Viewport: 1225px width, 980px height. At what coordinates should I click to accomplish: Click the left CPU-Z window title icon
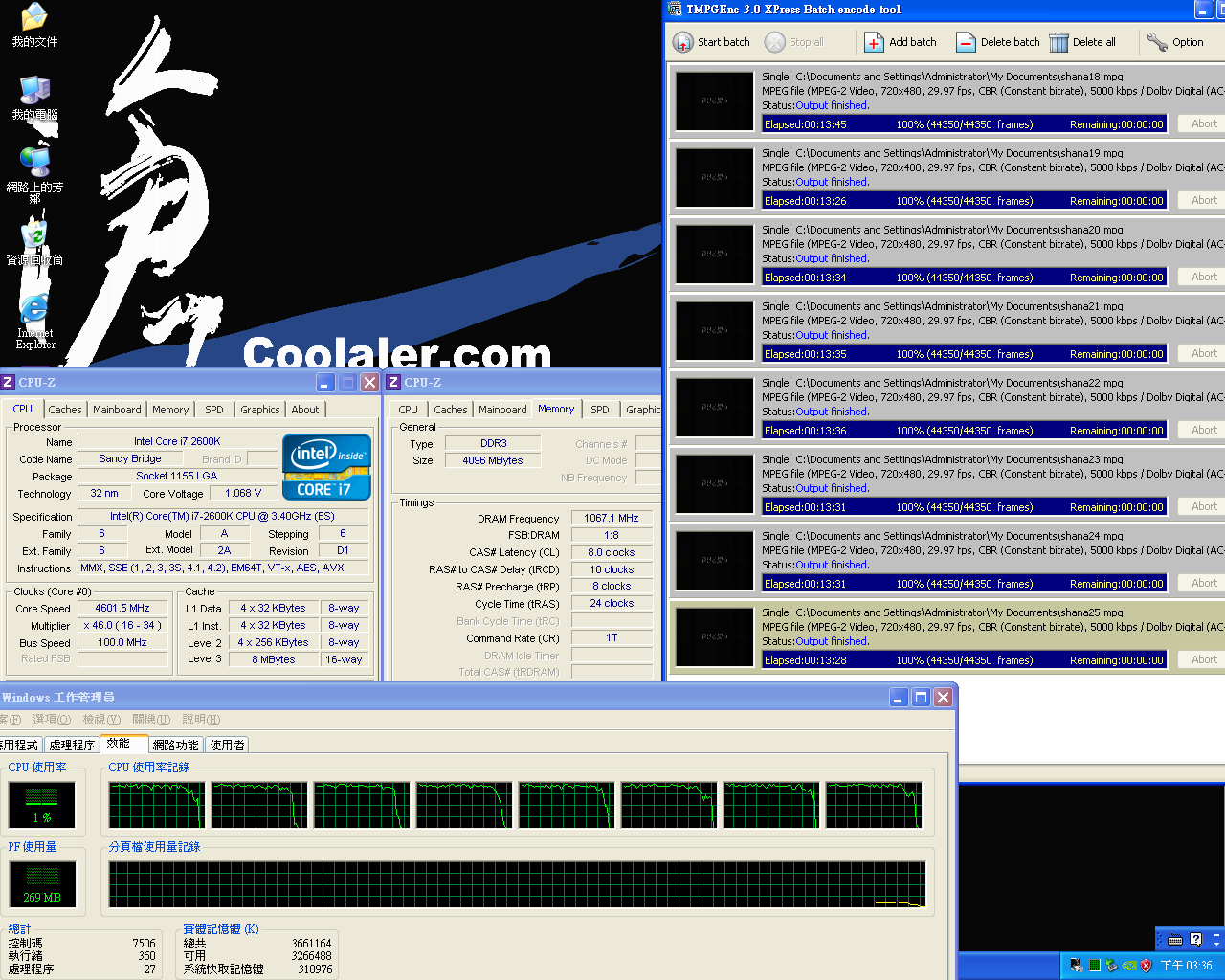point(8,382)
